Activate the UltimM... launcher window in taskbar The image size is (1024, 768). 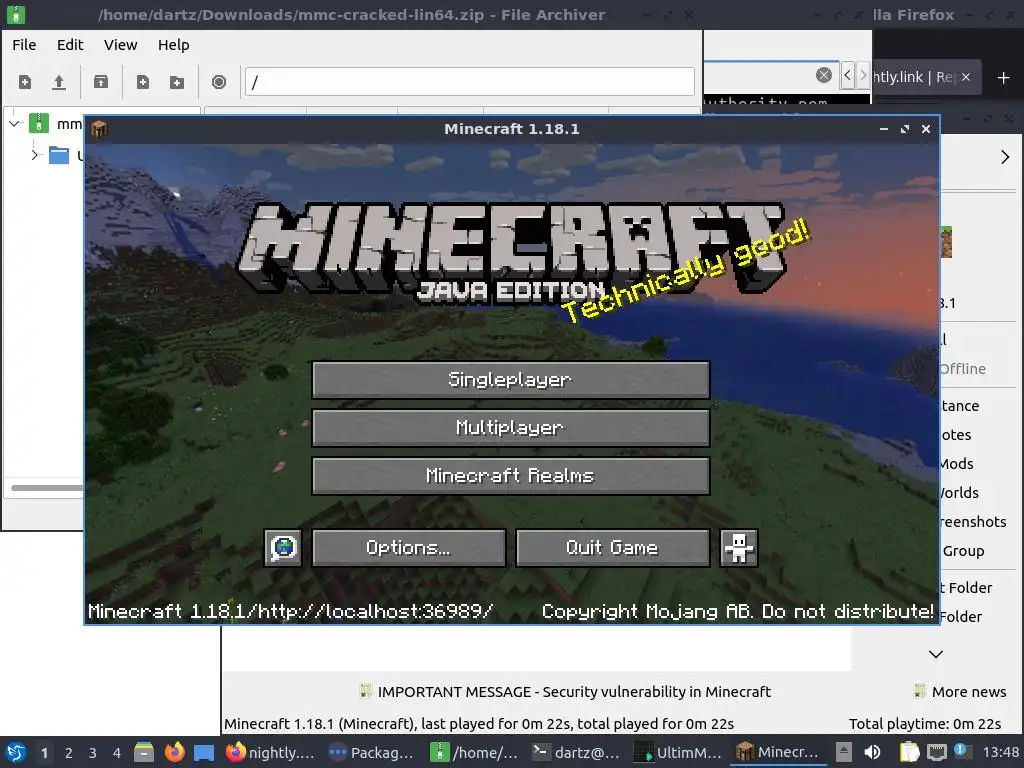[677, 752]
